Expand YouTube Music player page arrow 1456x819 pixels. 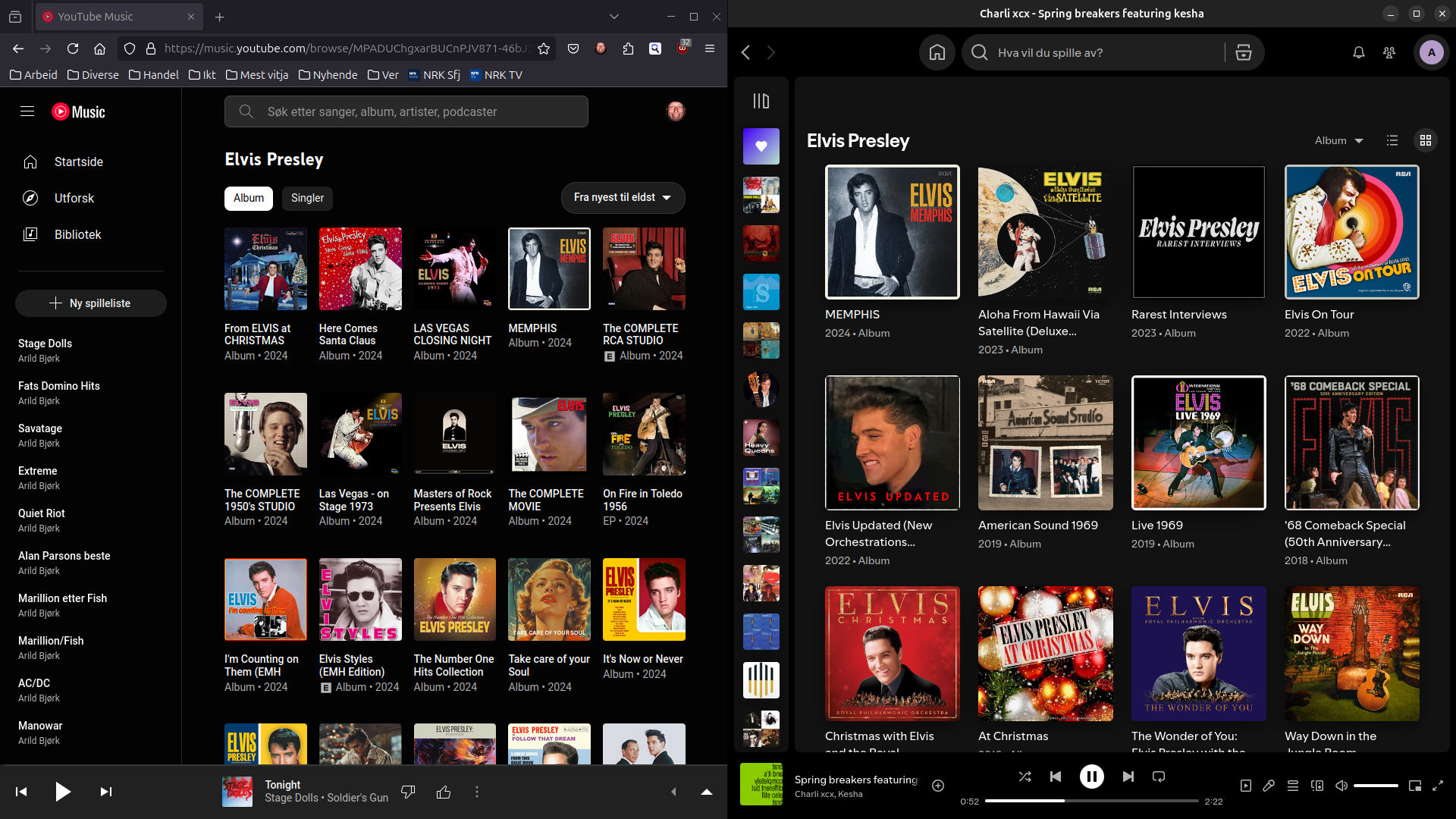pos(706,792)
